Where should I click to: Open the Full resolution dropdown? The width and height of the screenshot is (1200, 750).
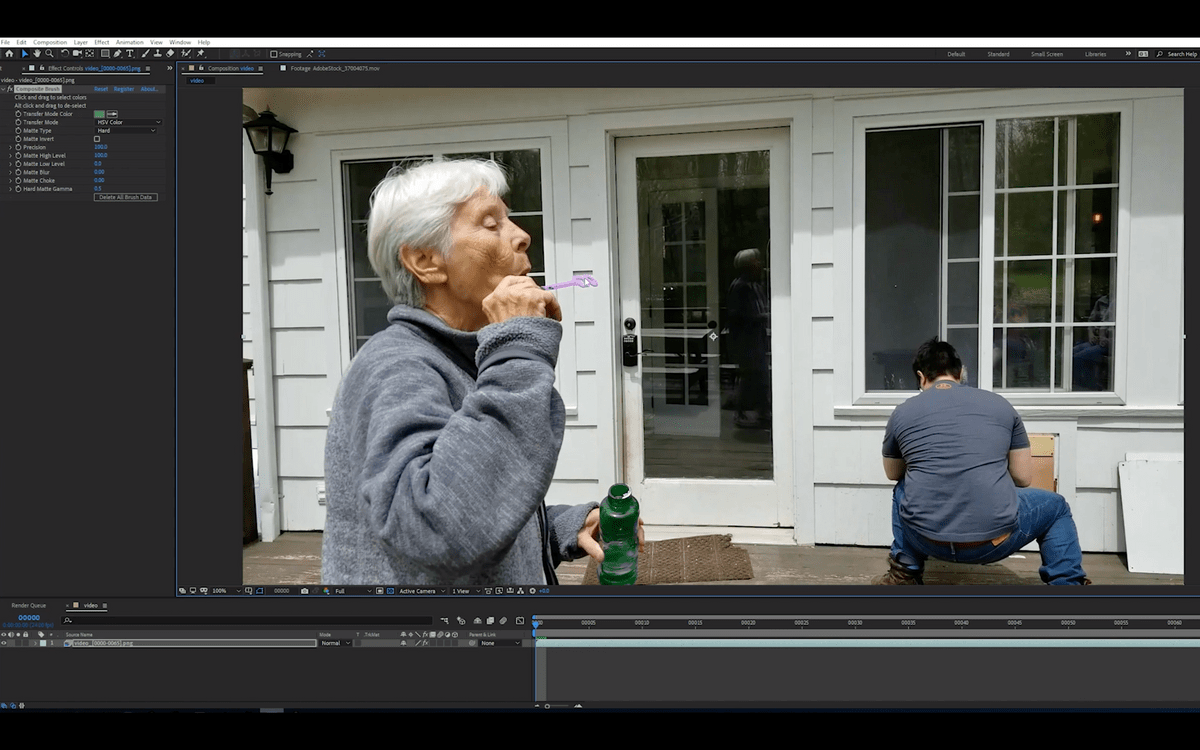pyautogui.click(x=352, y=591)
